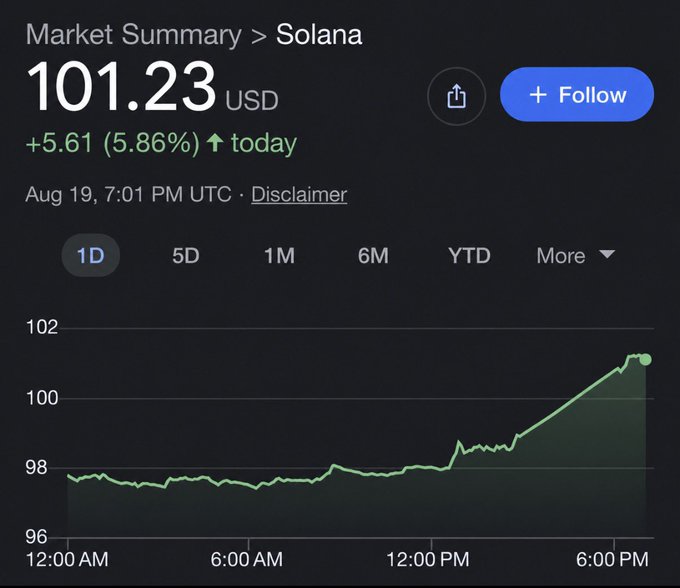This screenshot has width=680, height=588.
Task: Switch chart to 1M range
Action: (x=279, y=255)
